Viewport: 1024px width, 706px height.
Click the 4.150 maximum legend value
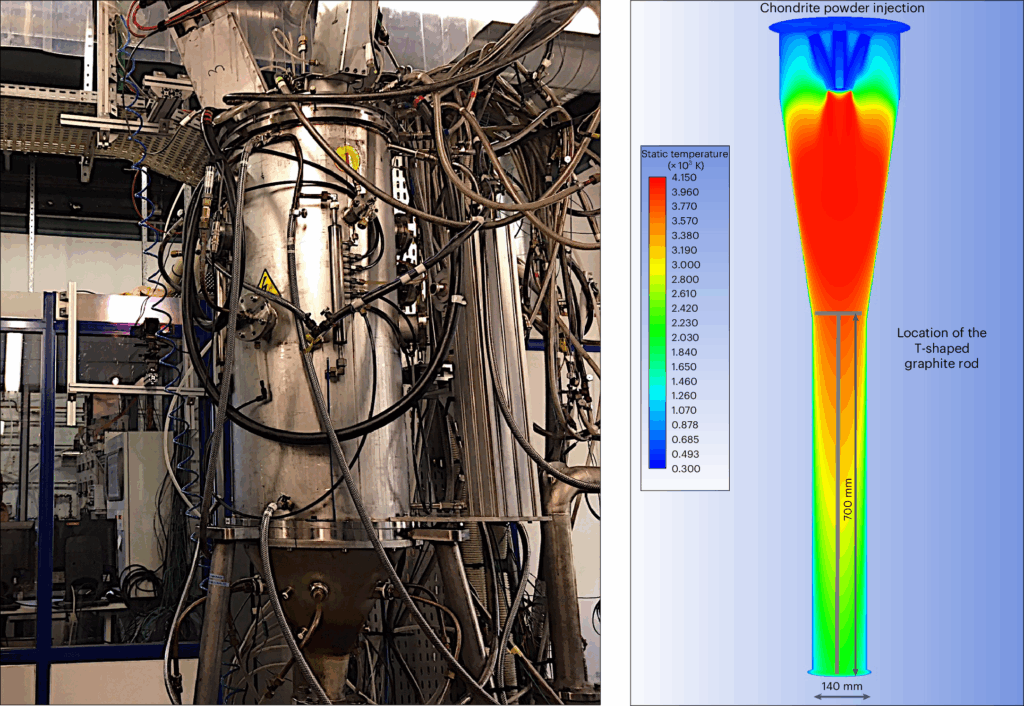pyautogui.click(x=685, y=177)
